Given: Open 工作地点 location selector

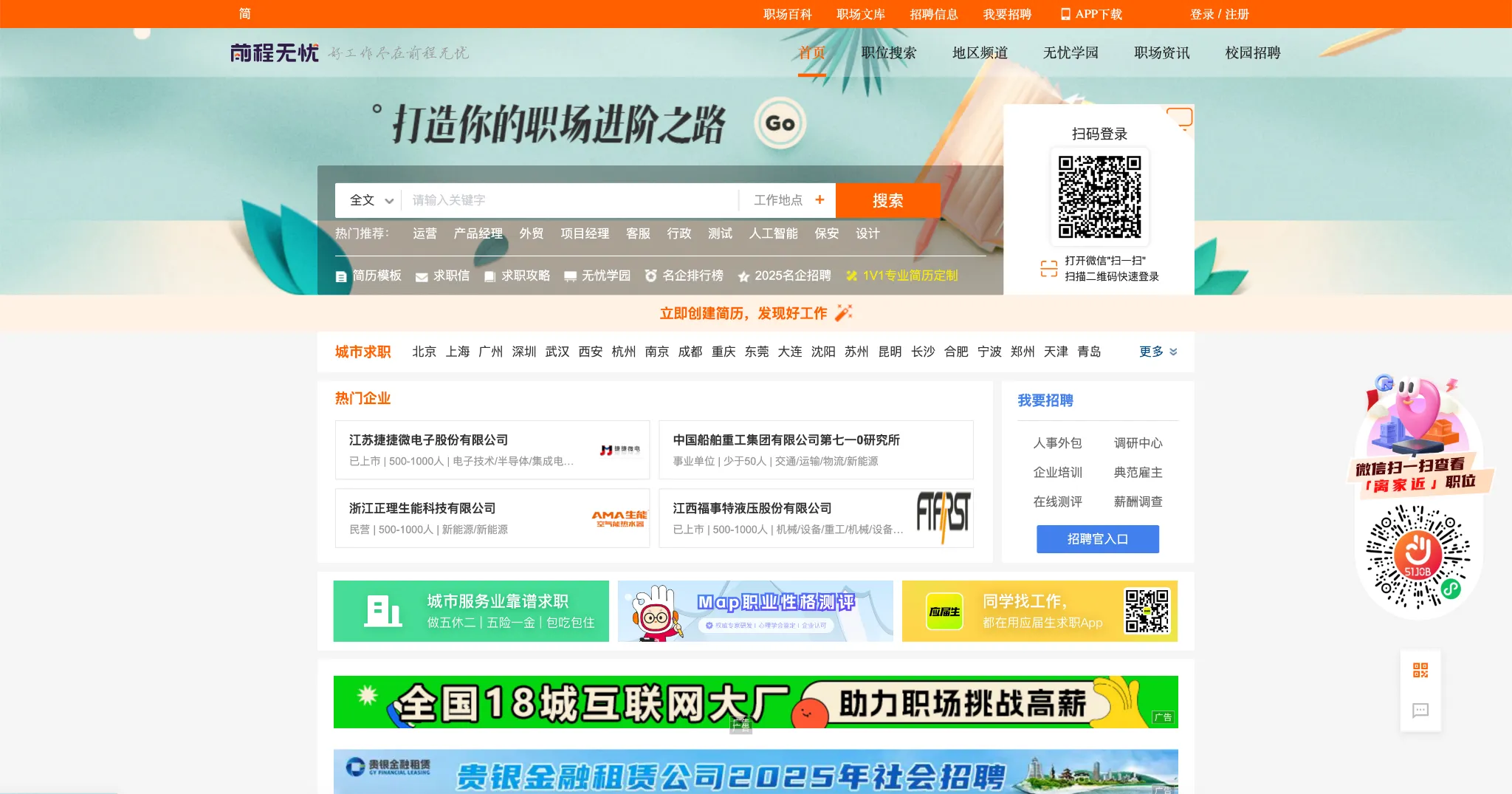Looking at the screenshot, I should [788, 200].
